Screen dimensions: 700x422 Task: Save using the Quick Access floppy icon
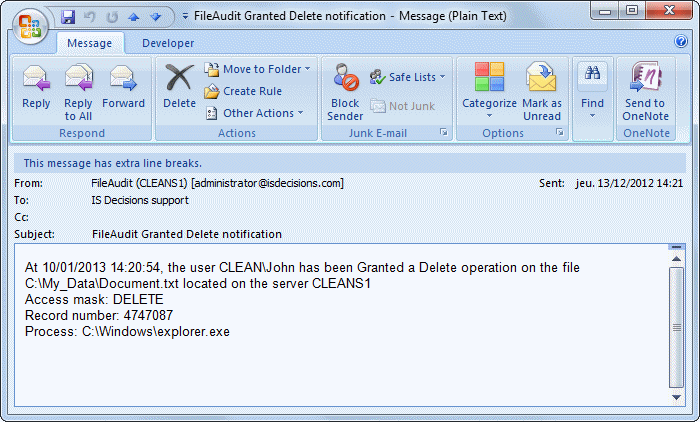tap(68, 17)
